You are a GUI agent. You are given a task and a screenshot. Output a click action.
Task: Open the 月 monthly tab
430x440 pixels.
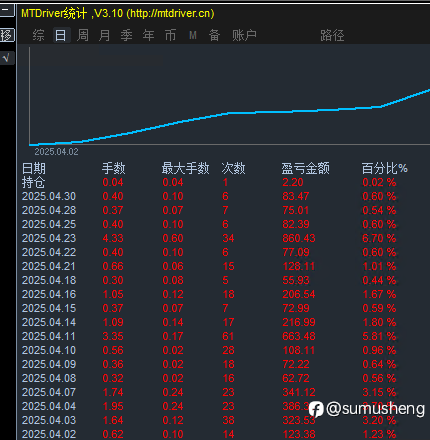pos(105,35)
